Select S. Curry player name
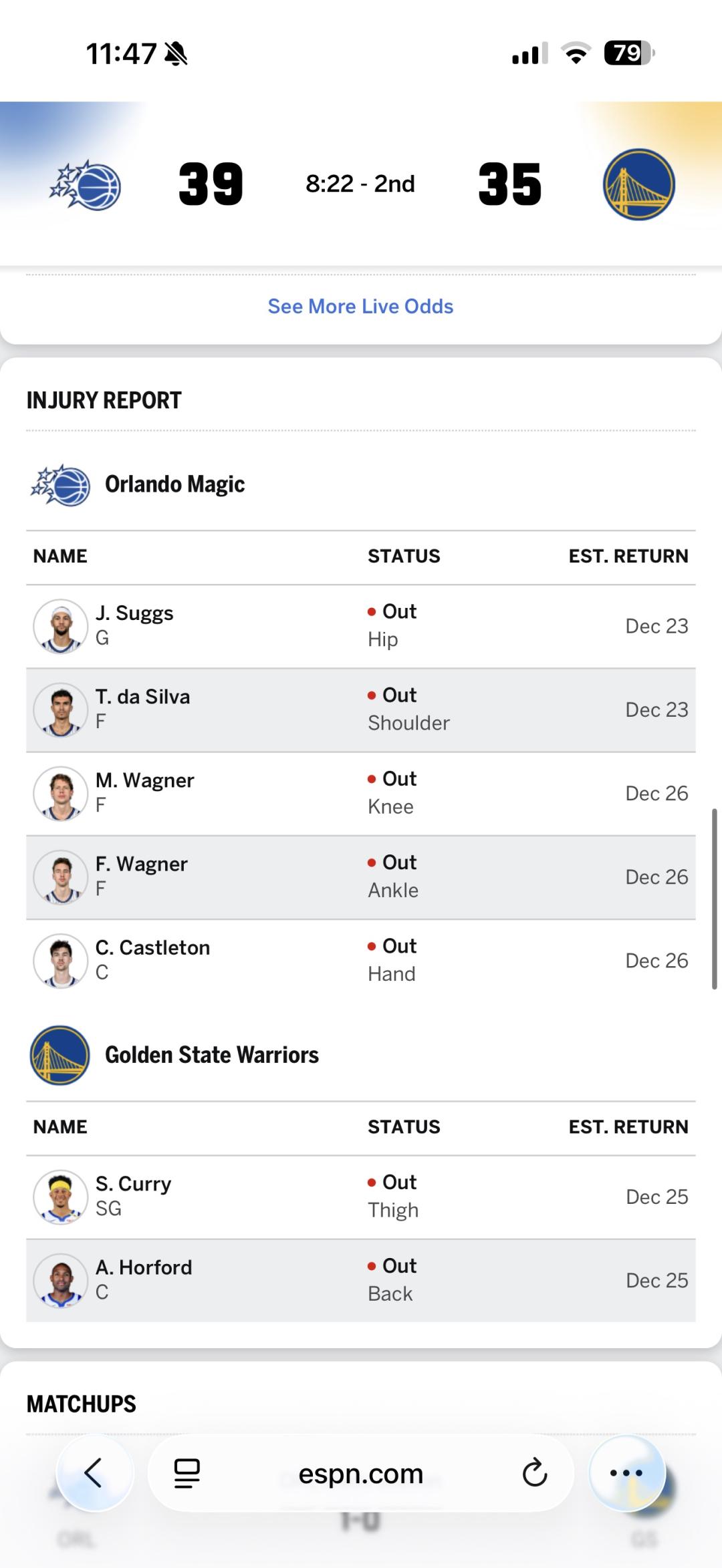 click(133, 1184)
